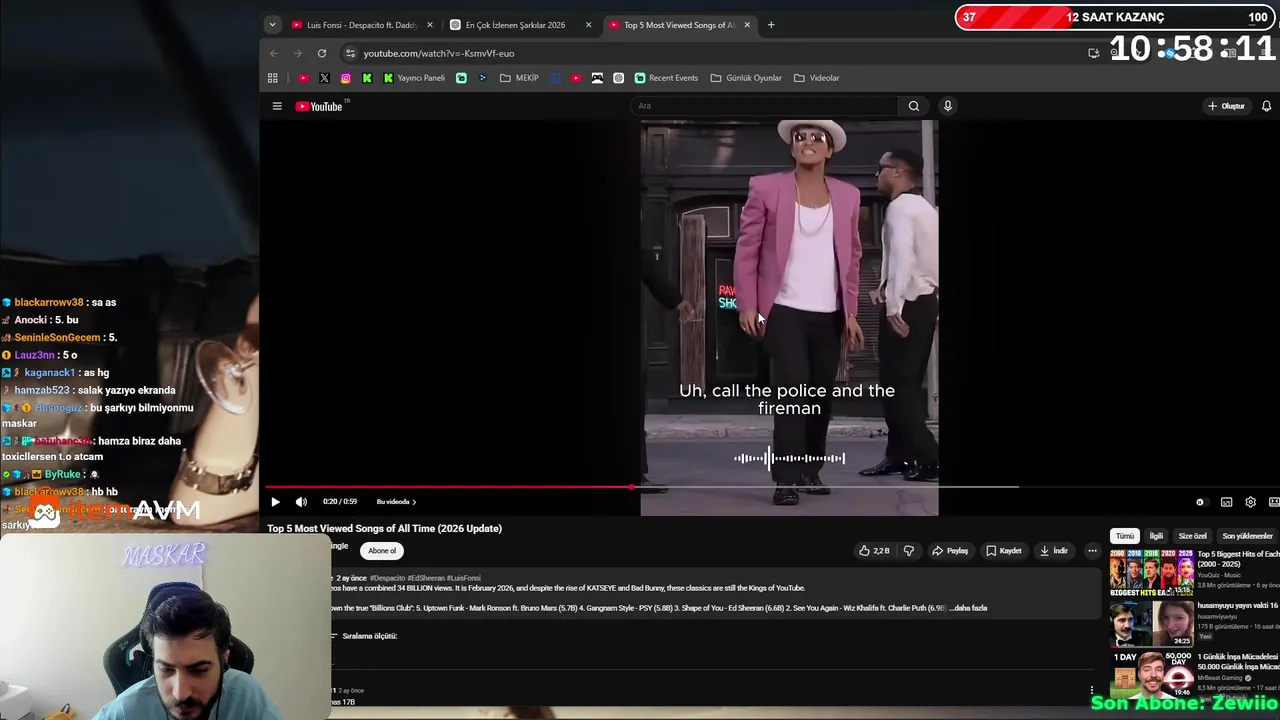Open comment sort 'Sıralama ölçütü' dropdown

(364, 636)
